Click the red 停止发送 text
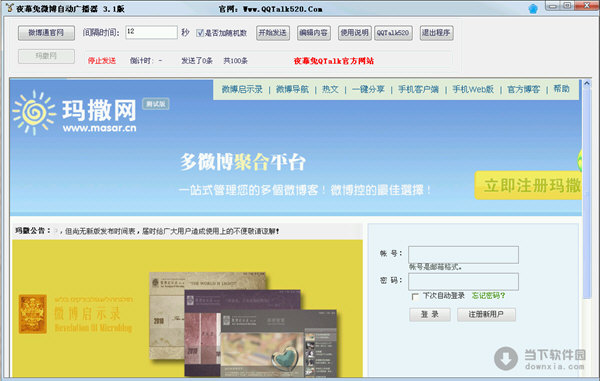This screenshot has width=600, height=381. [x=102, y=60]
